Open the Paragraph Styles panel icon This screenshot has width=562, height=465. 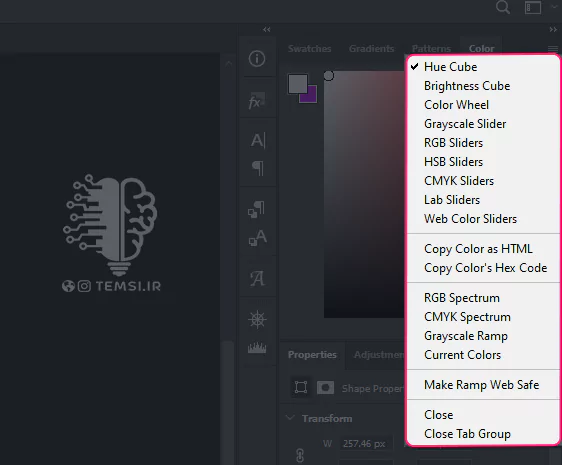point(256,209)
